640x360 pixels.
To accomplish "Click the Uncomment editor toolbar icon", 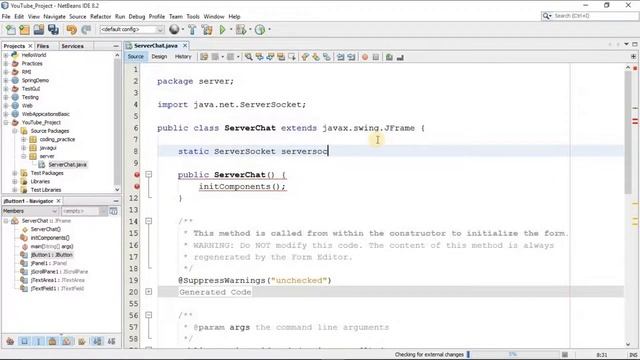I will [400, 57].
